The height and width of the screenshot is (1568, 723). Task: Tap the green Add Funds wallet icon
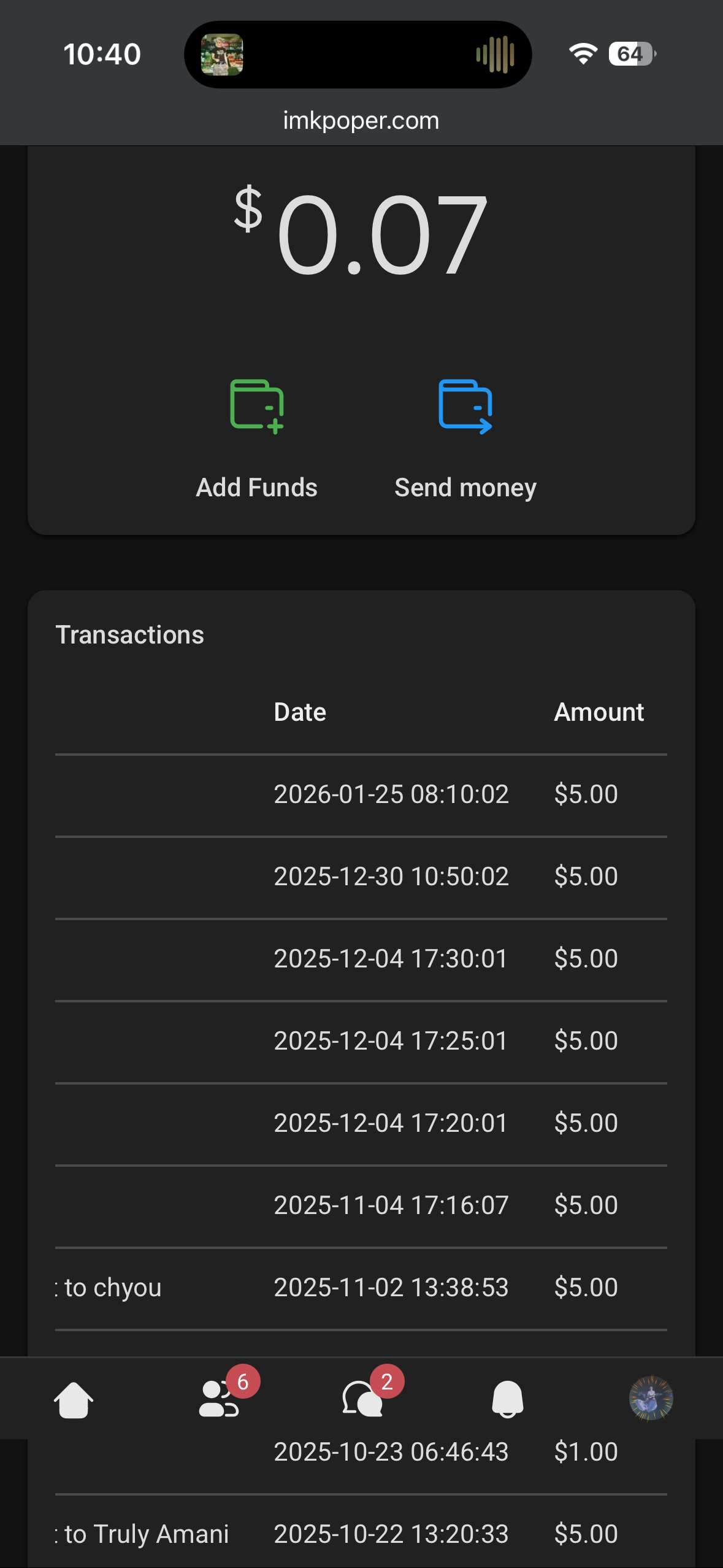(256, 407)
